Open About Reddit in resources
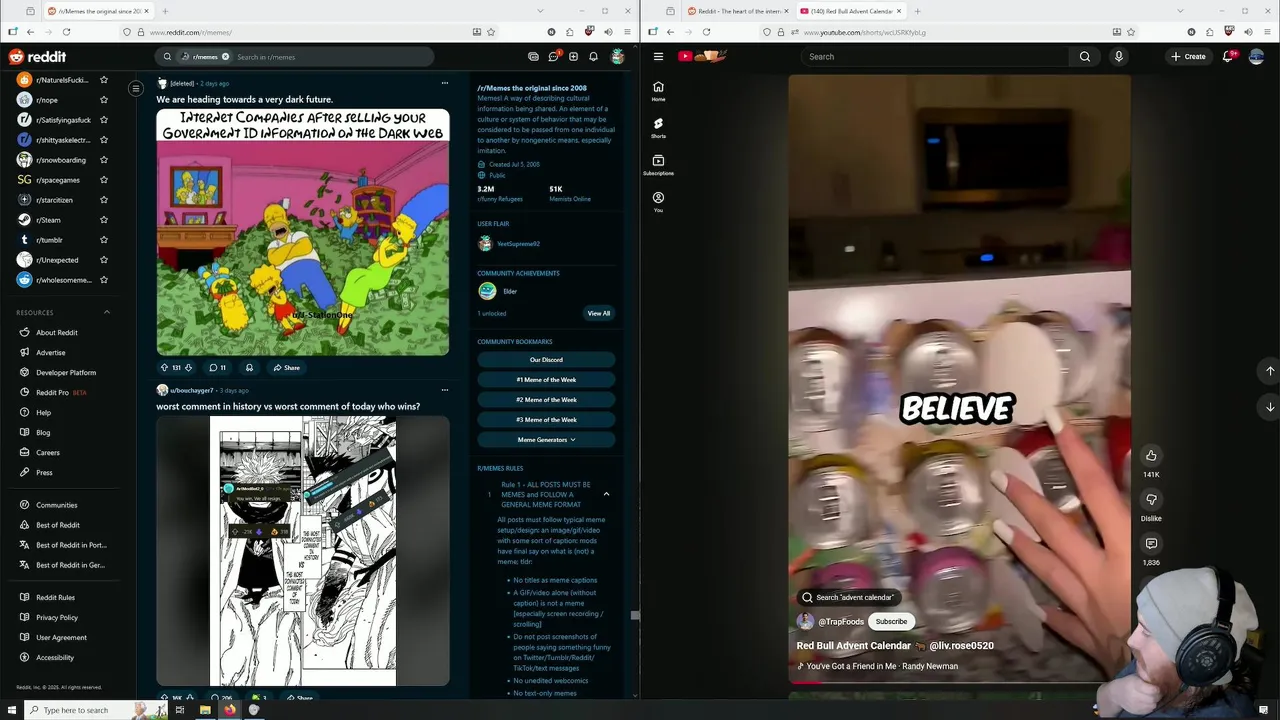The height and width of the screenshot is (720, 1280). tap(57, 333)
